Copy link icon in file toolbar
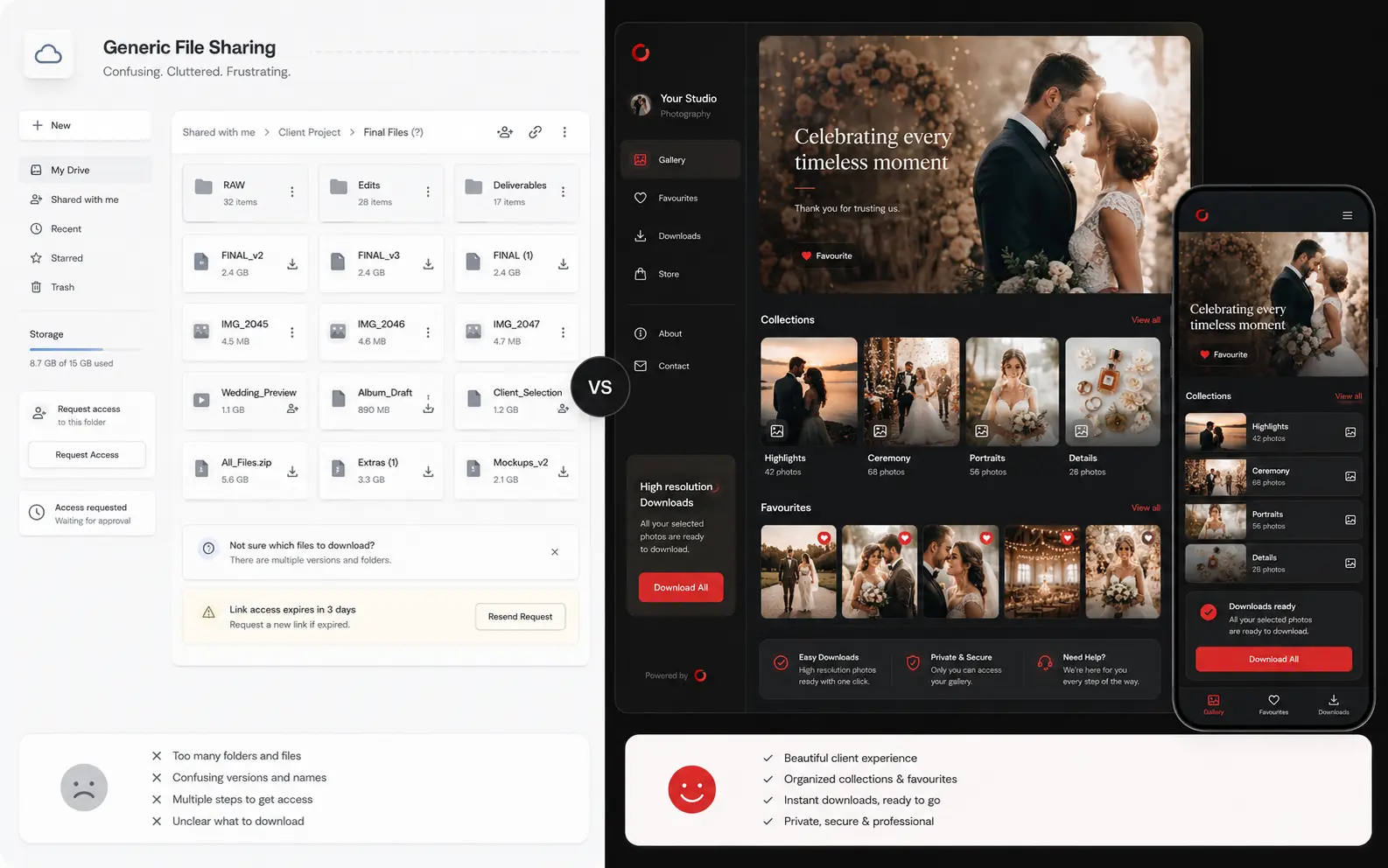 (x=535, y=132)
